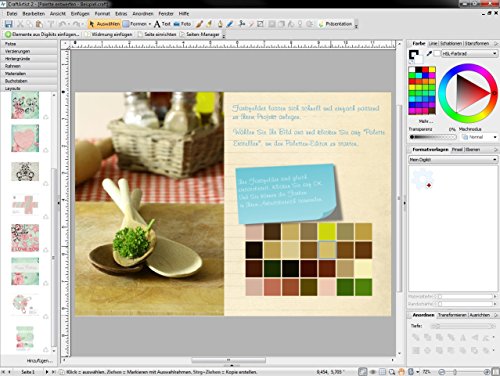The image size is (500, 376).
Task: Open the mouse options dropdown arrow in status bar
Action: click(x=418, y=372)
